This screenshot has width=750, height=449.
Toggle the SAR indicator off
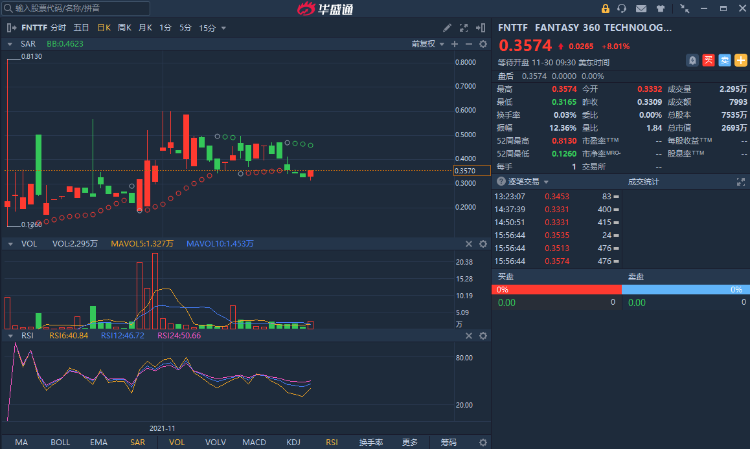click(x=138, y=442)
